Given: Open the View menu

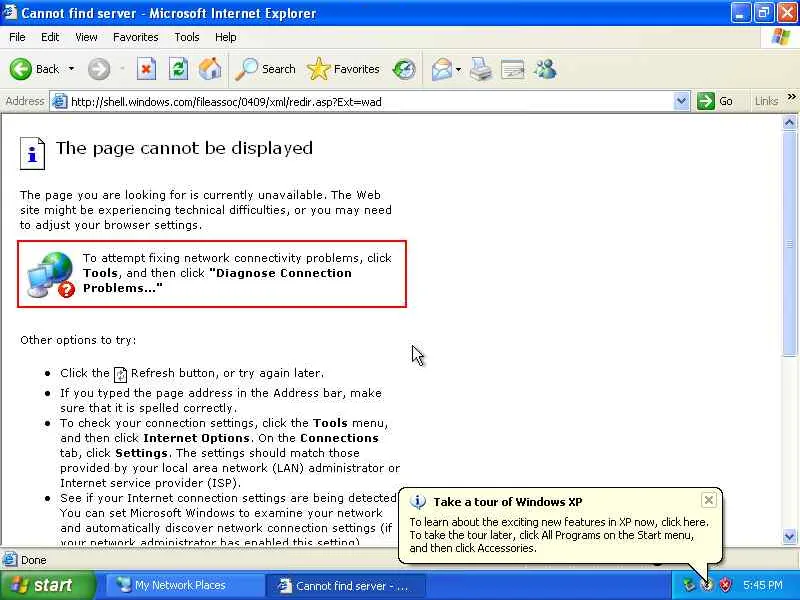Looking at the screenshot, I should pyautogui.click(x=86, y=37).
